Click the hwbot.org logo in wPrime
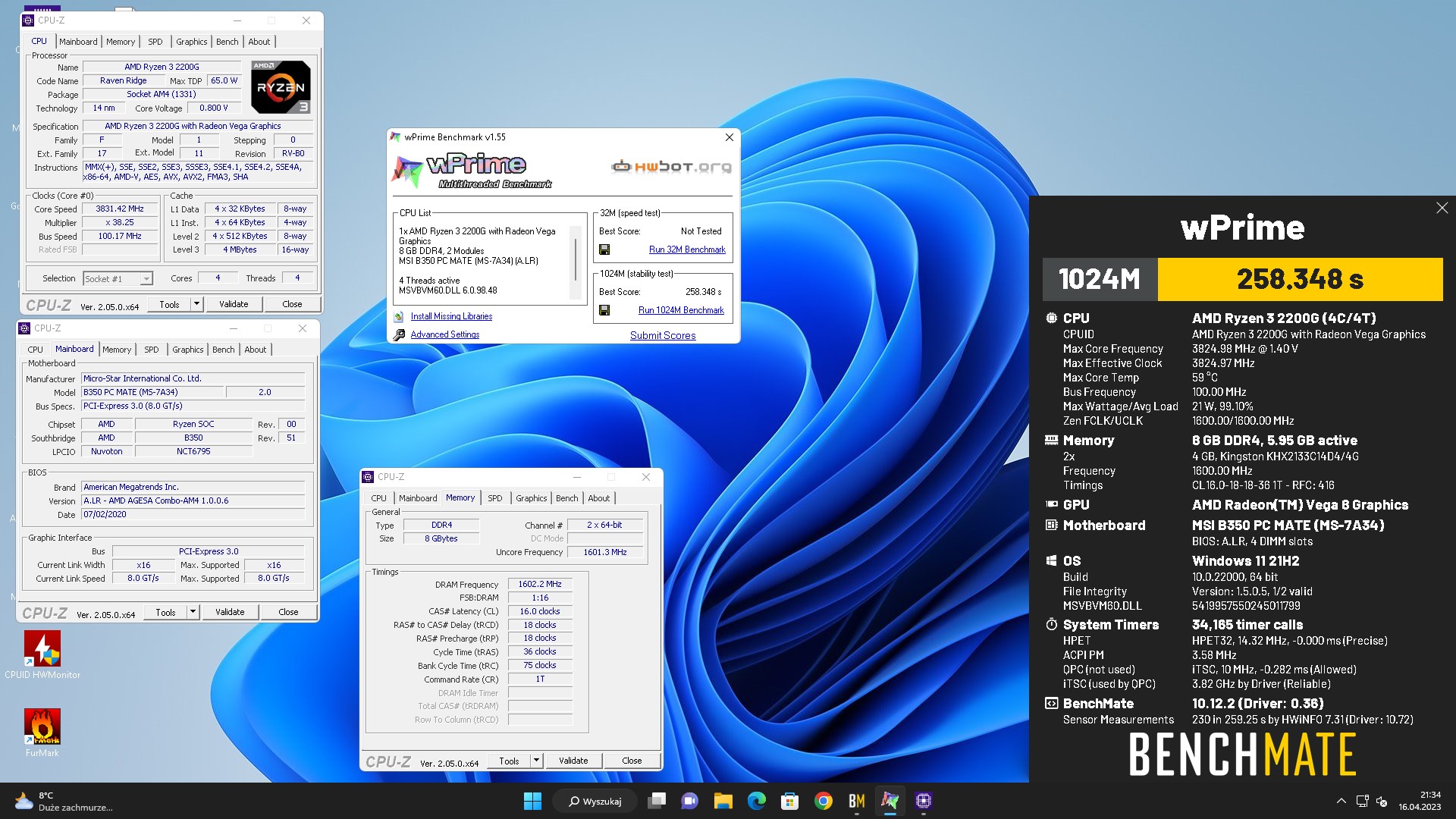The height and width of the screenshot is (819, 1456). click(671, 167)
